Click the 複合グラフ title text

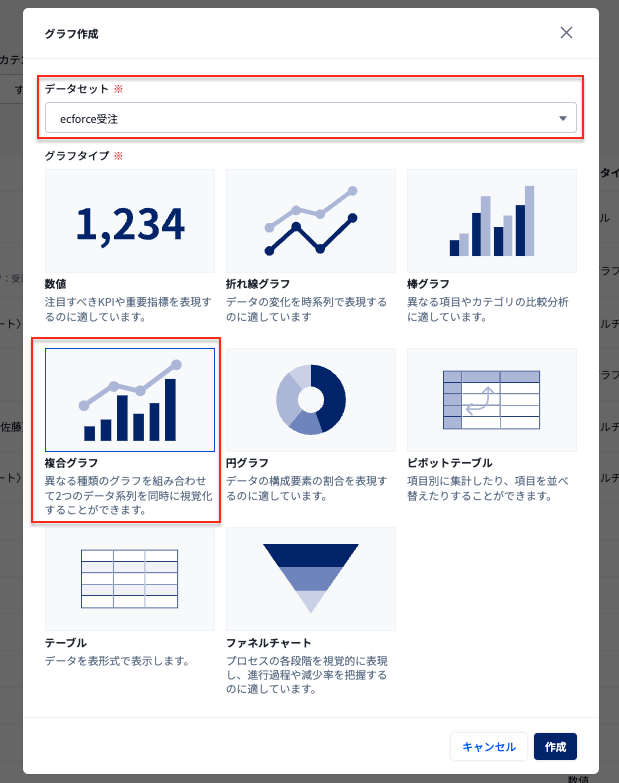pyautogui.click(x=71, y=463)
